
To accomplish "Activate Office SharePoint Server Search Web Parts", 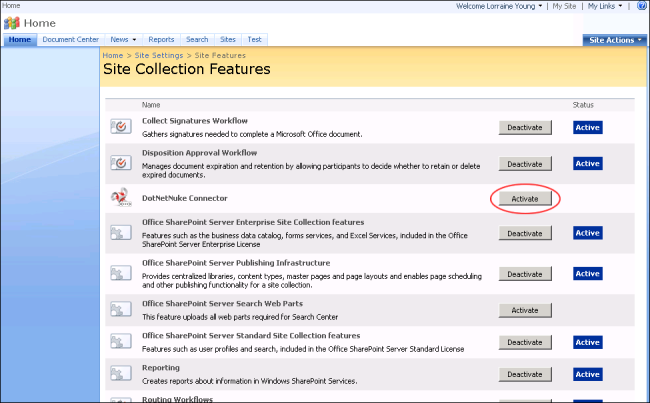I will point(525,310).
